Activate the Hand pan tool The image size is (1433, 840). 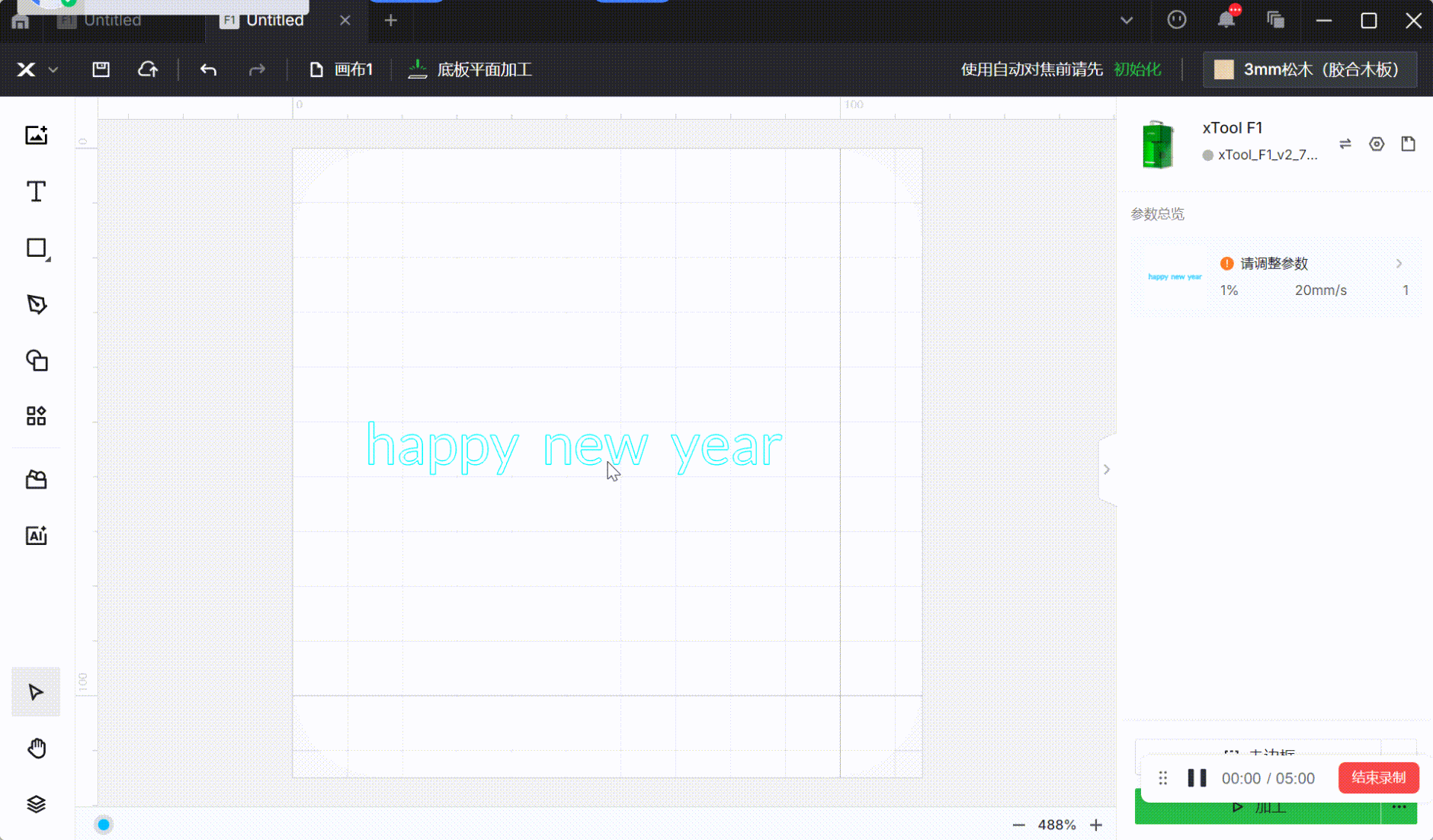click(x=36, y=749)
